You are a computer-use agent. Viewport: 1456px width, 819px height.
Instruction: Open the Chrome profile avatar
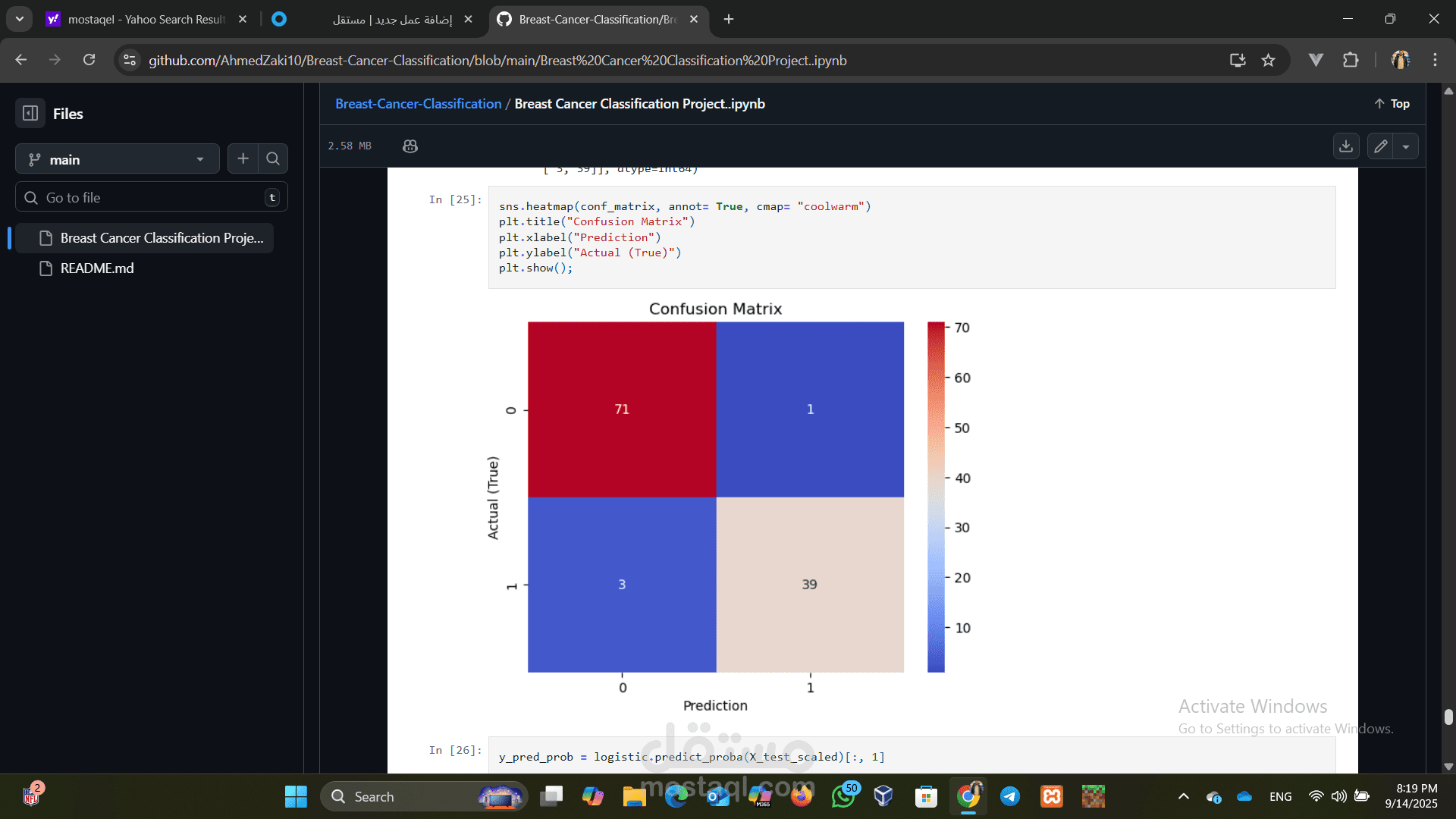click(1401, 60)
